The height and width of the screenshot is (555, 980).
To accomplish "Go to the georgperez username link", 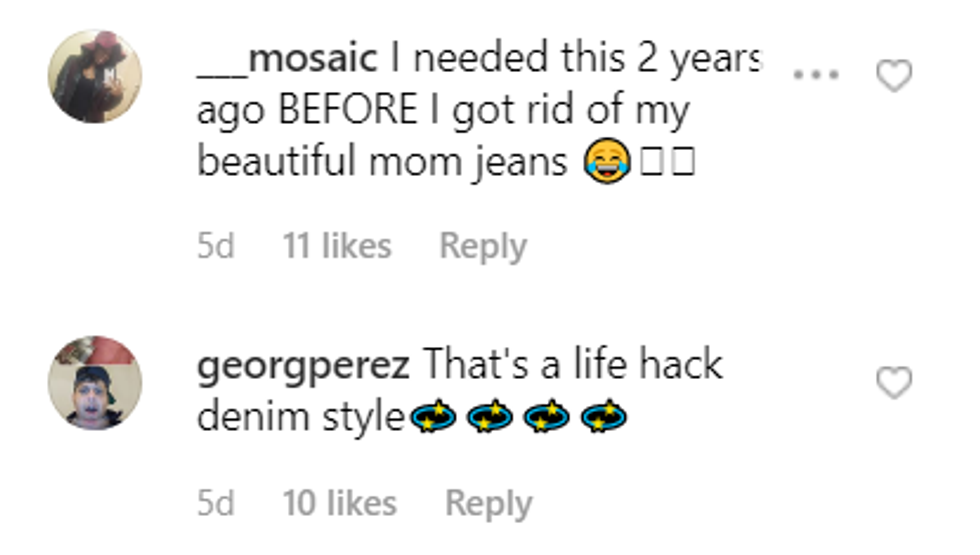I will (303, 365).
